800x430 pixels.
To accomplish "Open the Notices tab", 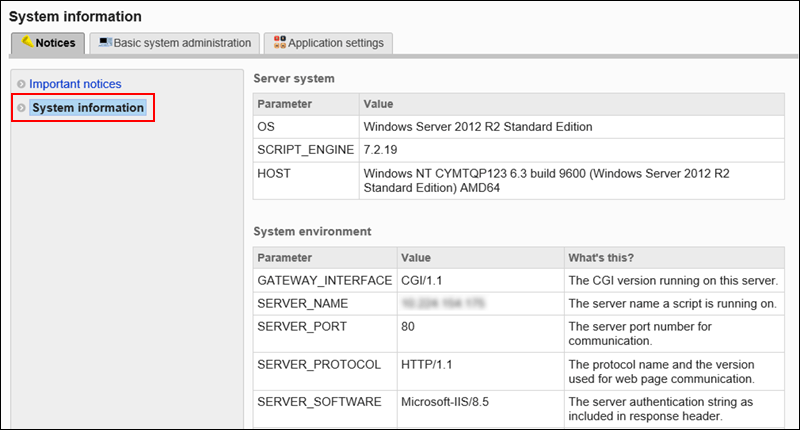I will pyautogui.click(x=48, y=43).
